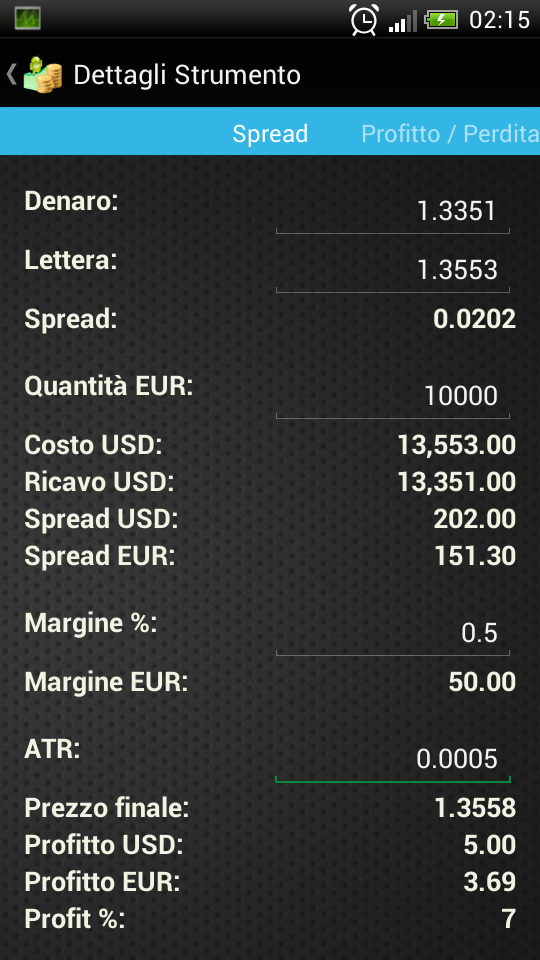Tap the back chevron beside app icon
The height and width of the screenshot is (960, 540).
tap(11, 75)
